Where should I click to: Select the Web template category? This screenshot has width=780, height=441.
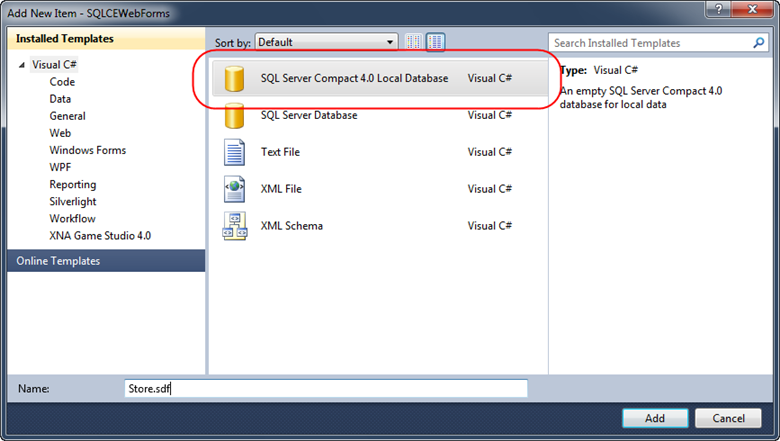(60, 133)
